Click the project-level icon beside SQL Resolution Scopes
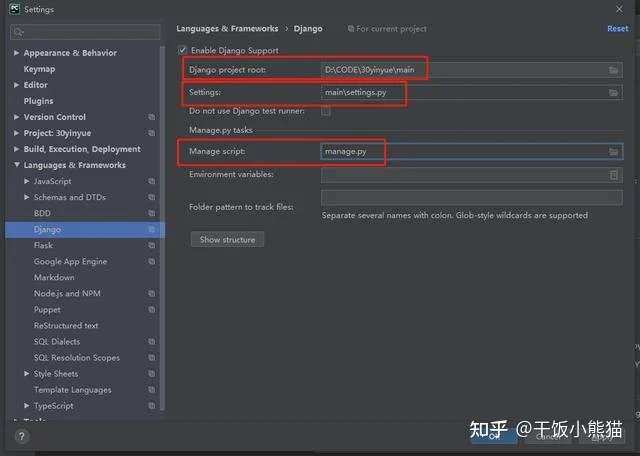 tap(151, 358)
